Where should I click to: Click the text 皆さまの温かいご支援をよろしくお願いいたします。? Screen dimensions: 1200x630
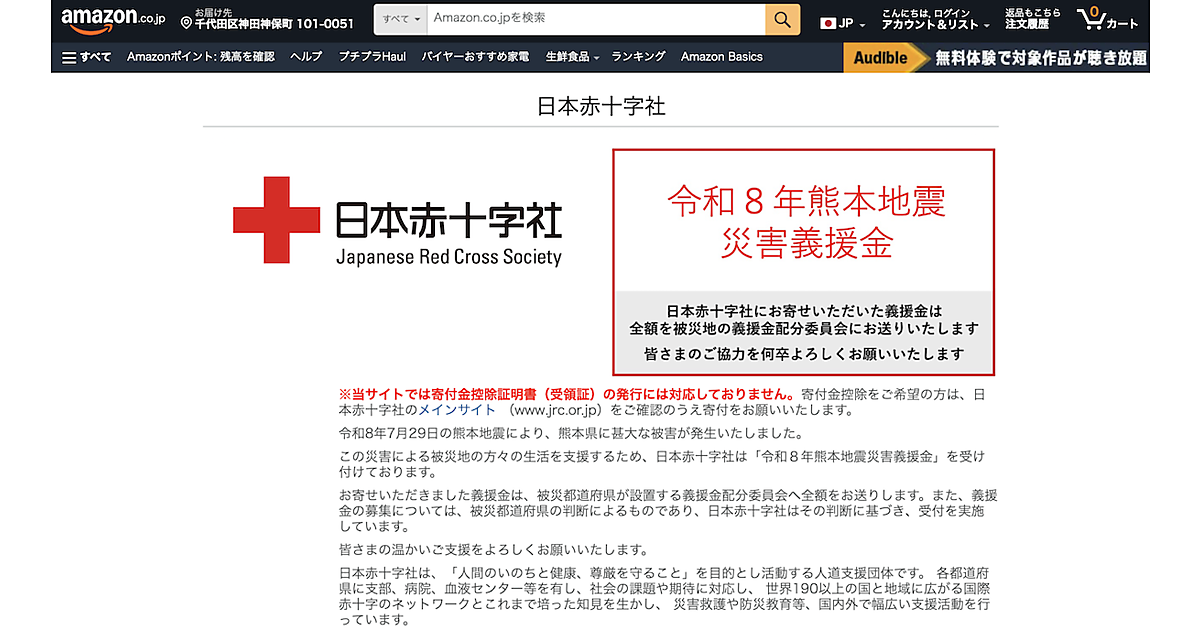coord(494,549)
